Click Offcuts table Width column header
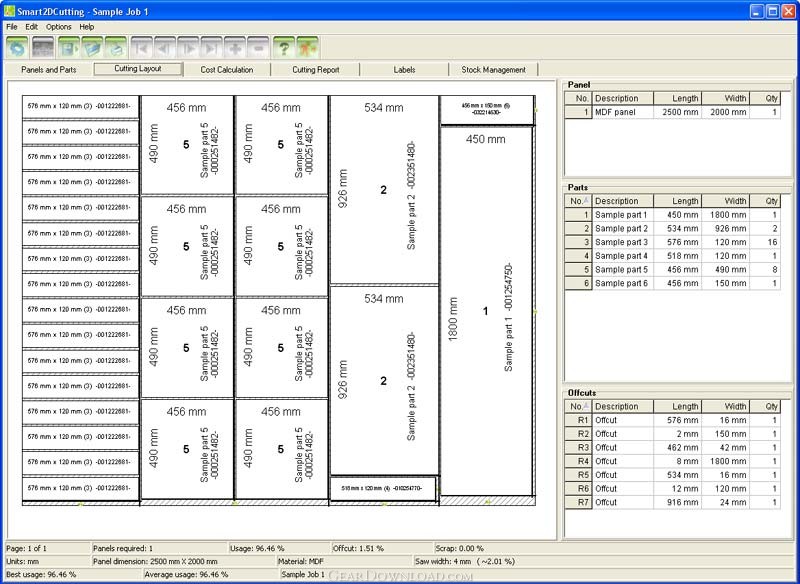The image size is (800, 584). click(x=726, y=407)
